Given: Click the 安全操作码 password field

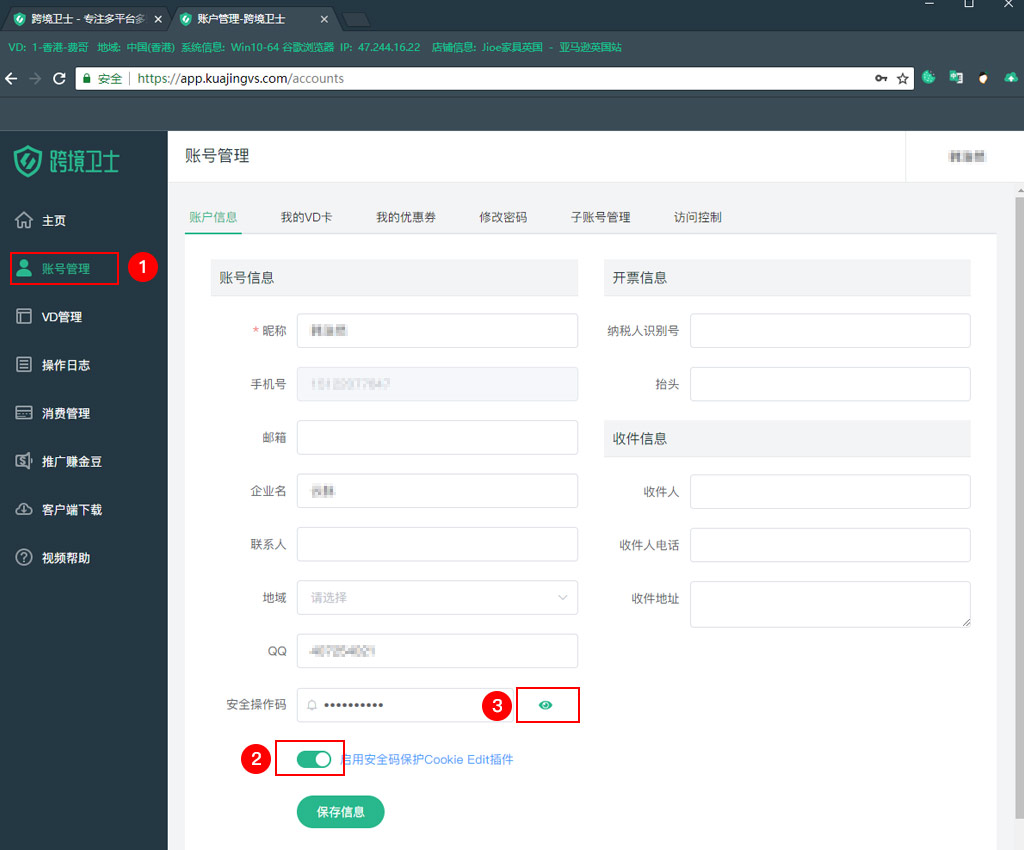Looking at the screenshot, I should [405, 705].
